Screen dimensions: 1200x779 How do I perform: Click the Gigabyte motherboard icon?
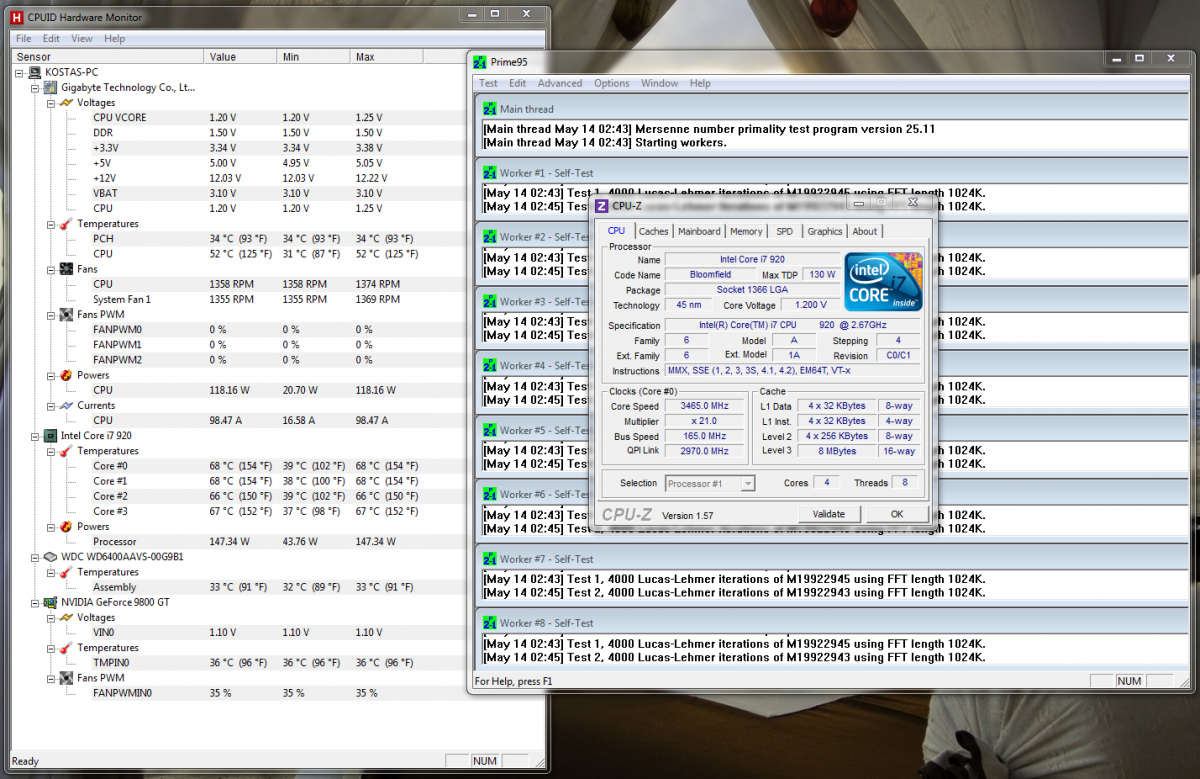(x=51, y=87)
